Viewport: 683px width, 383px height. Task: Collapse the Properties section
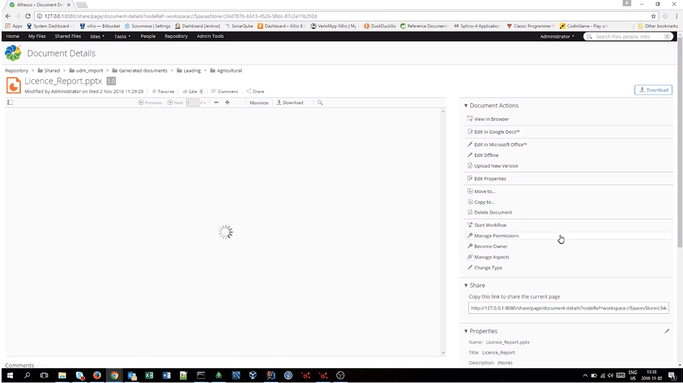pyautogui.click(x=466, y=331)
